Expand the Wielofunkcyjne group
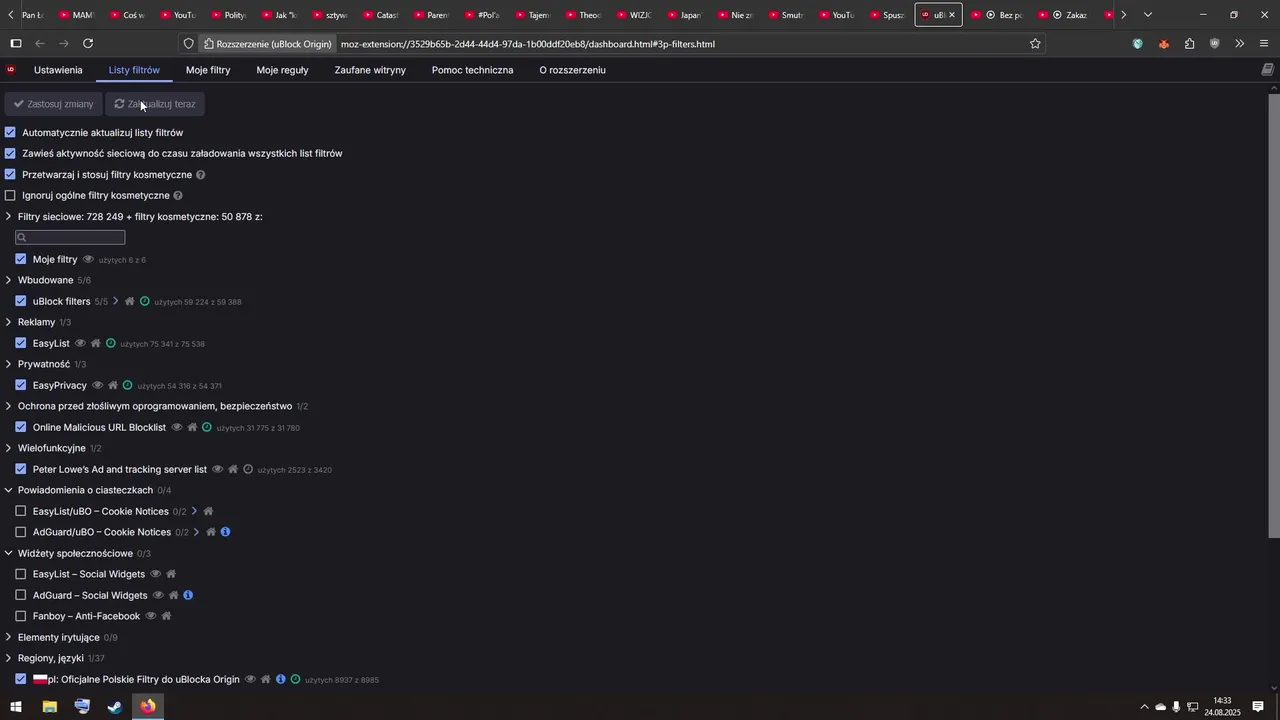This screenshot has width=1280, height=720. click(x=9, y=448)
